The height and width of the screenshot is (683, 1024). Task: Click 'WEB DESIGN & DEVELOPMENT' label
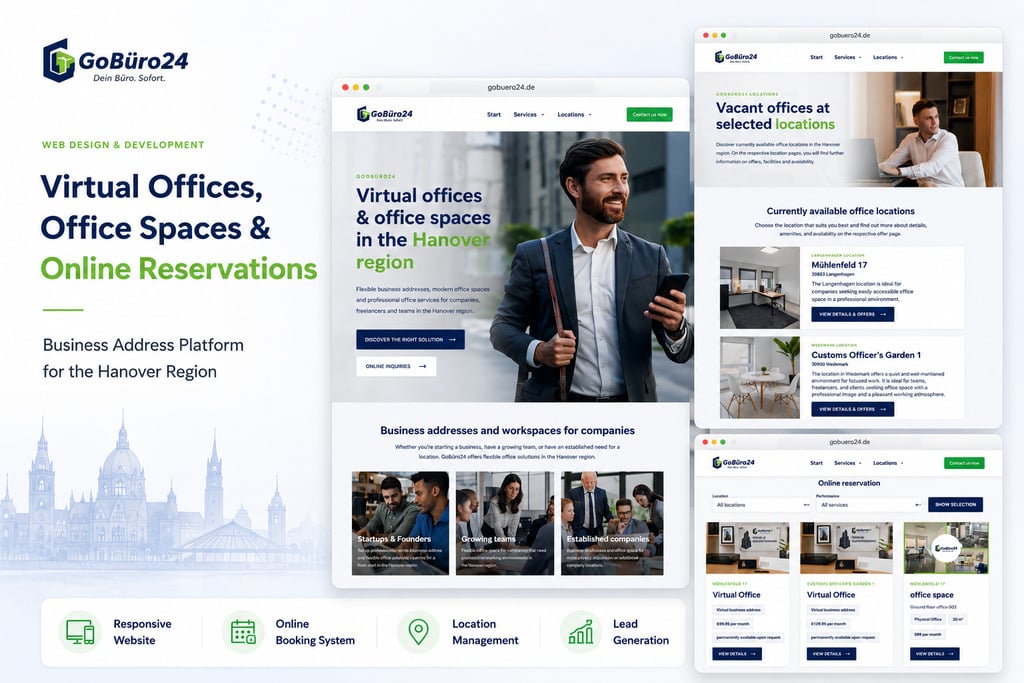(x=123, y=145)
